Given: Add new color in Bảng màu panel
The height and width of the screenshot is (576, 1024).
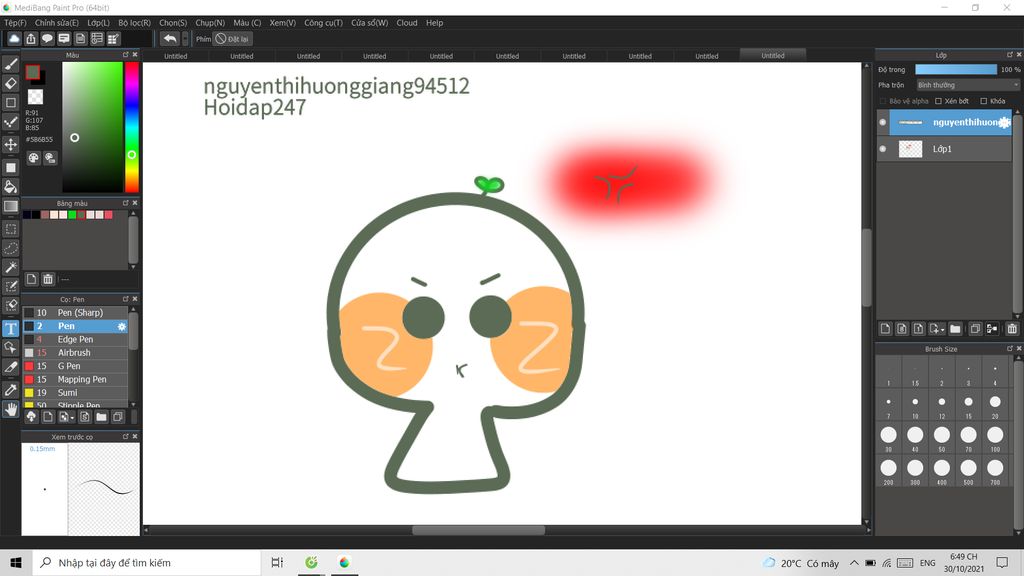Looking at the screenshot, I should click(x=31, y=280).
